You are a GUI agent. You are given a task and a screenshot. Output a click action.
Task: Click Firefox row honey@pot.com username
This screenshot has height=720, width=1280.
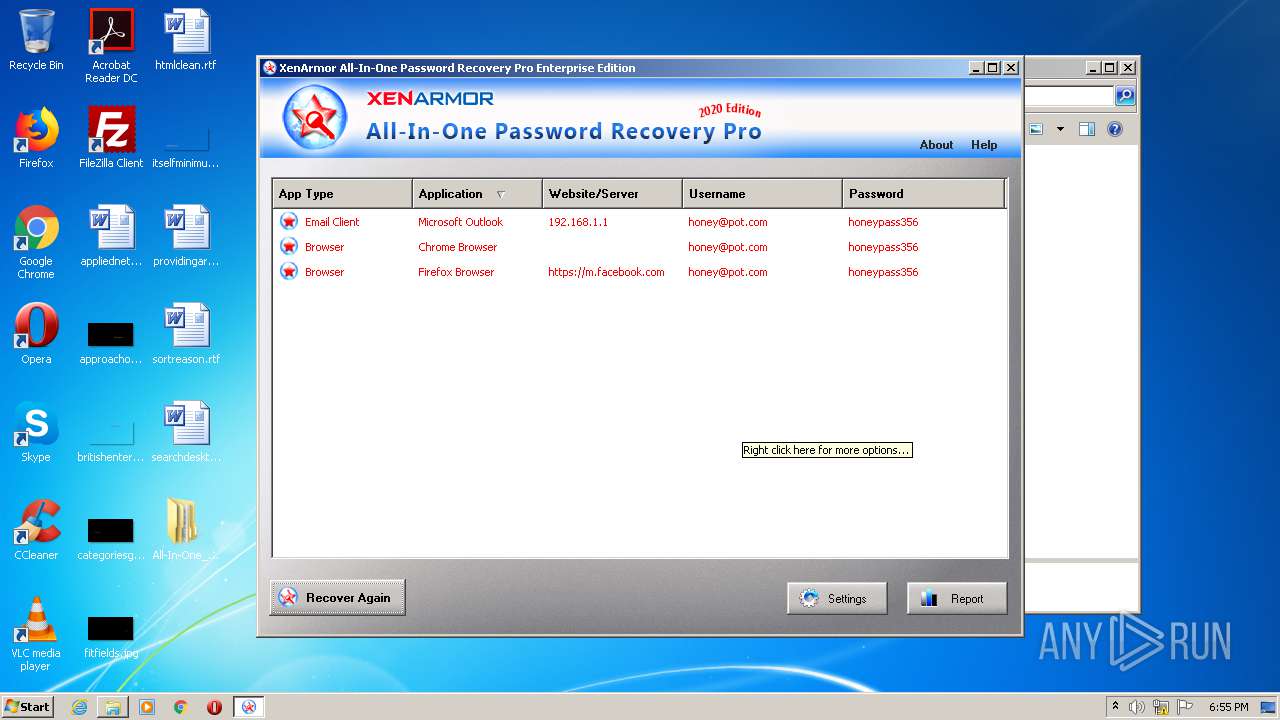coord(728,272)
